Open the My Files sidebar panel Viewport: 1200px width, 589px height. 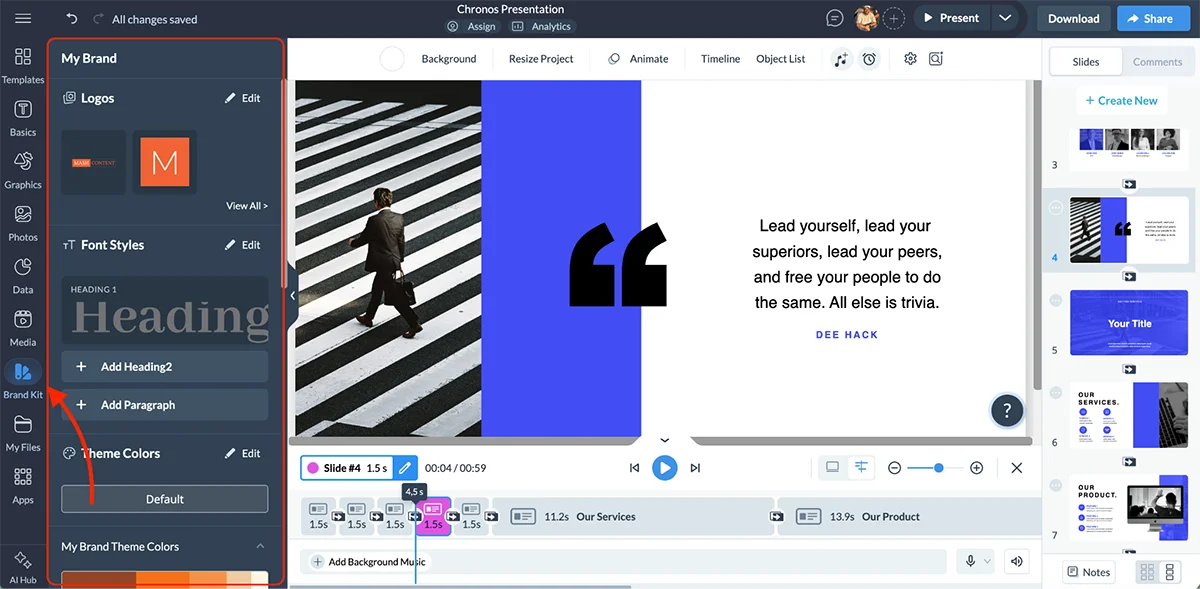23,433
